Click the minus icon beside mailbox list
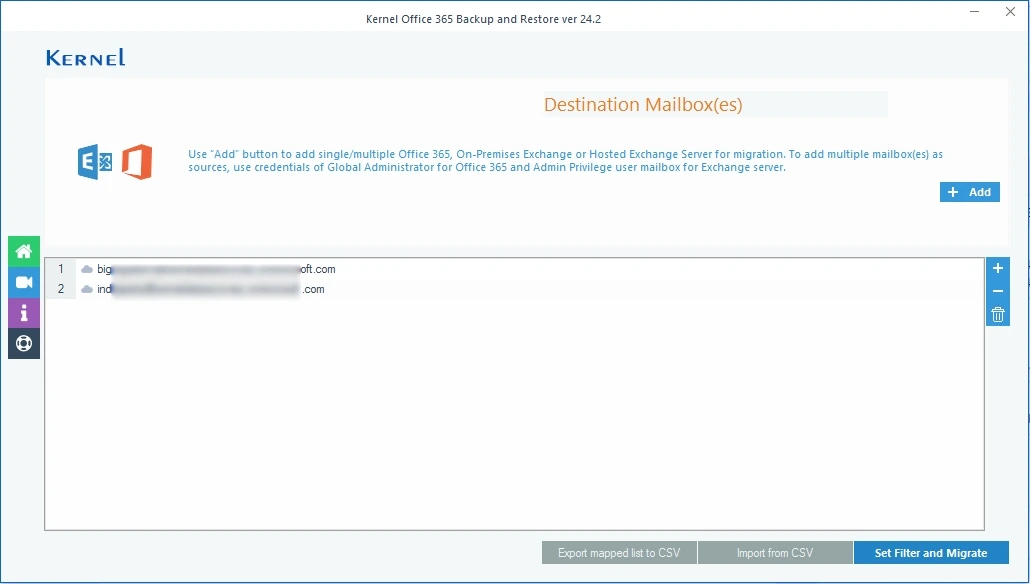 998,291
